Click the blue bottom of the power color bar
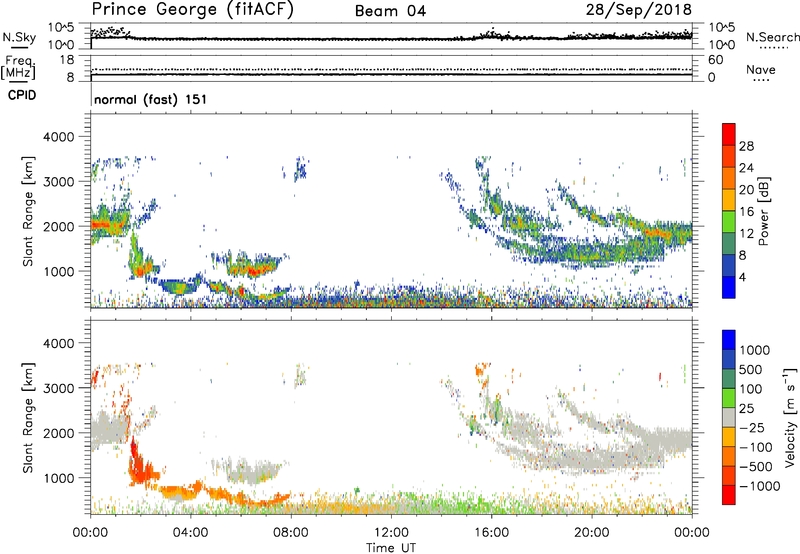The image size is (800, 554). (x=729, y=287)
